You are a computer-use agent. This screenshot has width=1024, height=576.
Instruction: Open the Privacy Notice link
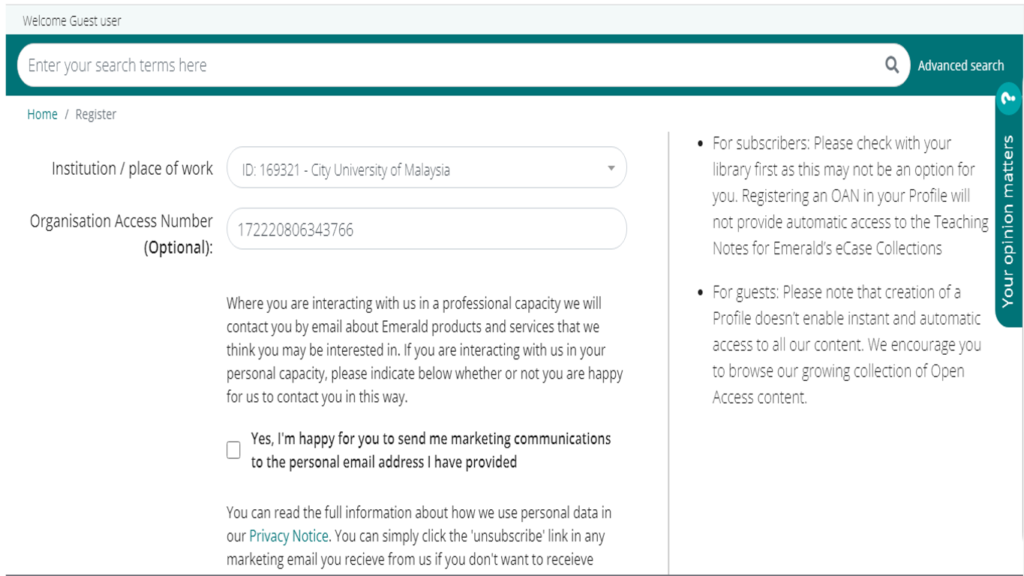pos(289,536)
